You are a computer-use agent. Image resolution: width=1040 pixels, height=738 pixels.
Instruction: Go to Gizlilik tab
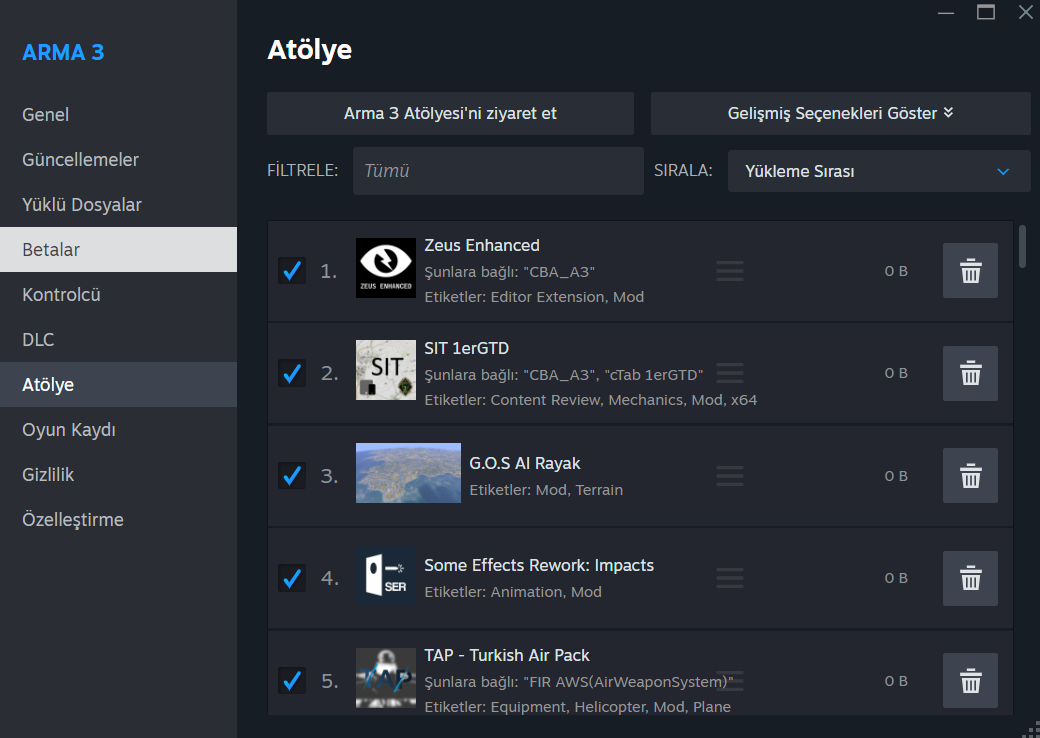tap(118, 475)
